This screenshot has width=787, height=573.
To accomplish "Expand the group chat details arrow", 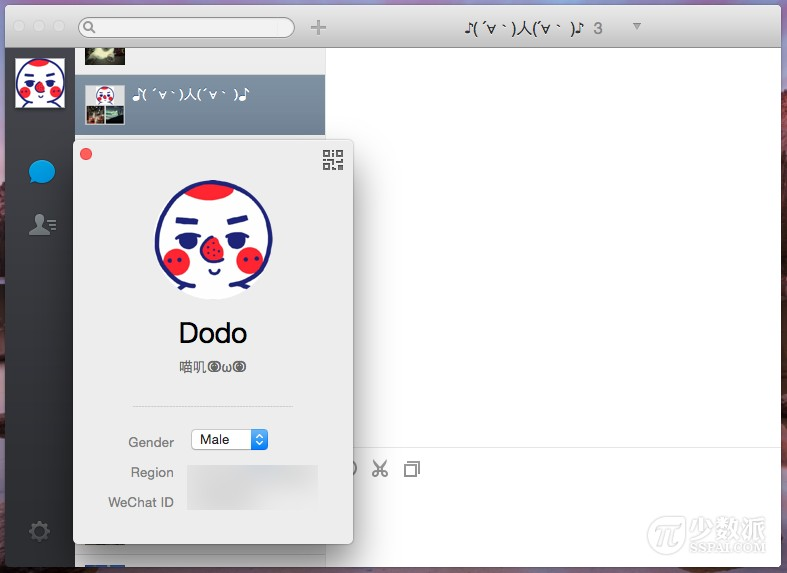I will point(637,26).
